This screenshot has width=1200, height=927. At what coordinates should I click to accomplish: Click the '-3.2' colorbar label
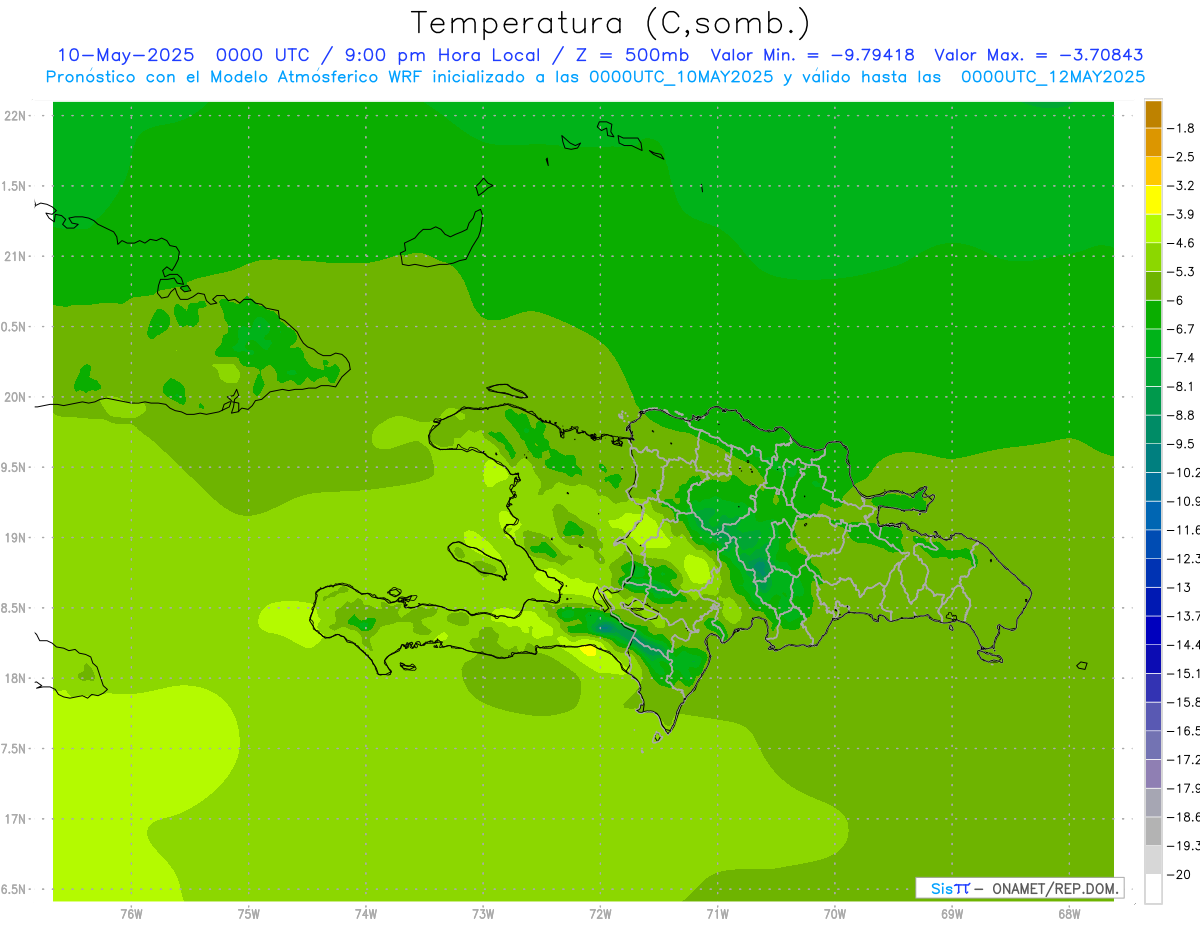(1182, 186)
